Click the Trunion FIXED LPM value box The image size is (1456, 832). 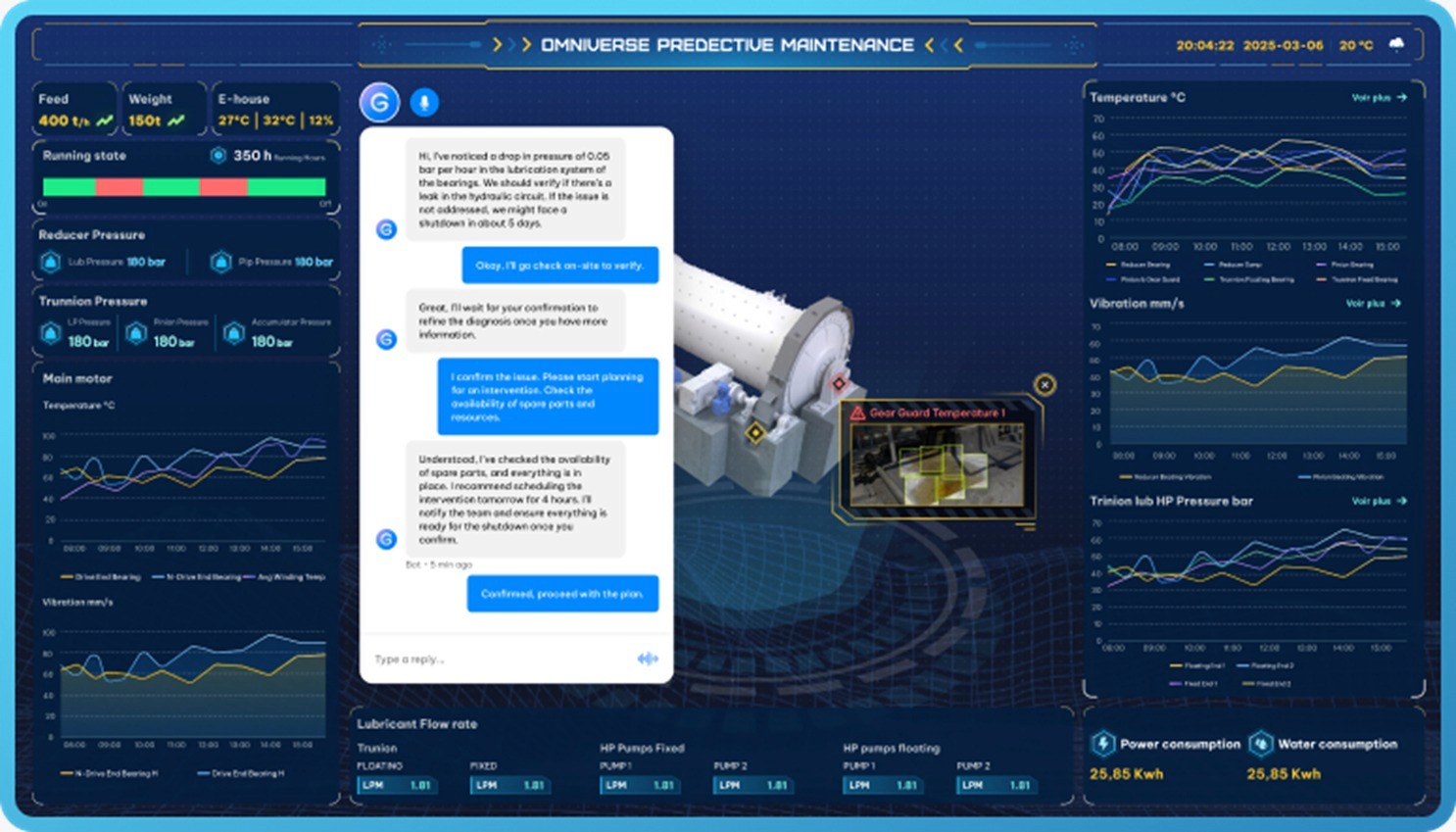click(511, 785)
